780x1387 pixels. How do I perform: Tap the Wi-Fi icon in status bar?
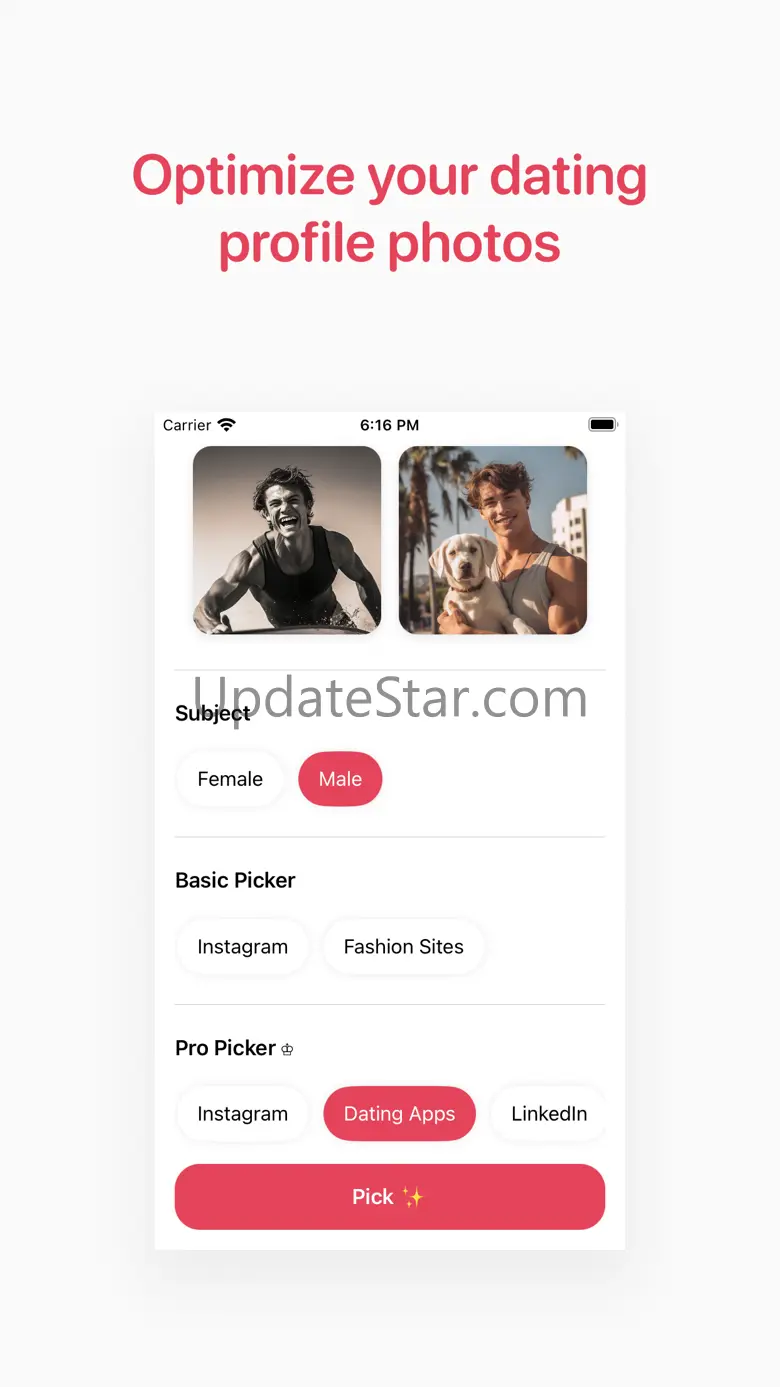(227, 425)
